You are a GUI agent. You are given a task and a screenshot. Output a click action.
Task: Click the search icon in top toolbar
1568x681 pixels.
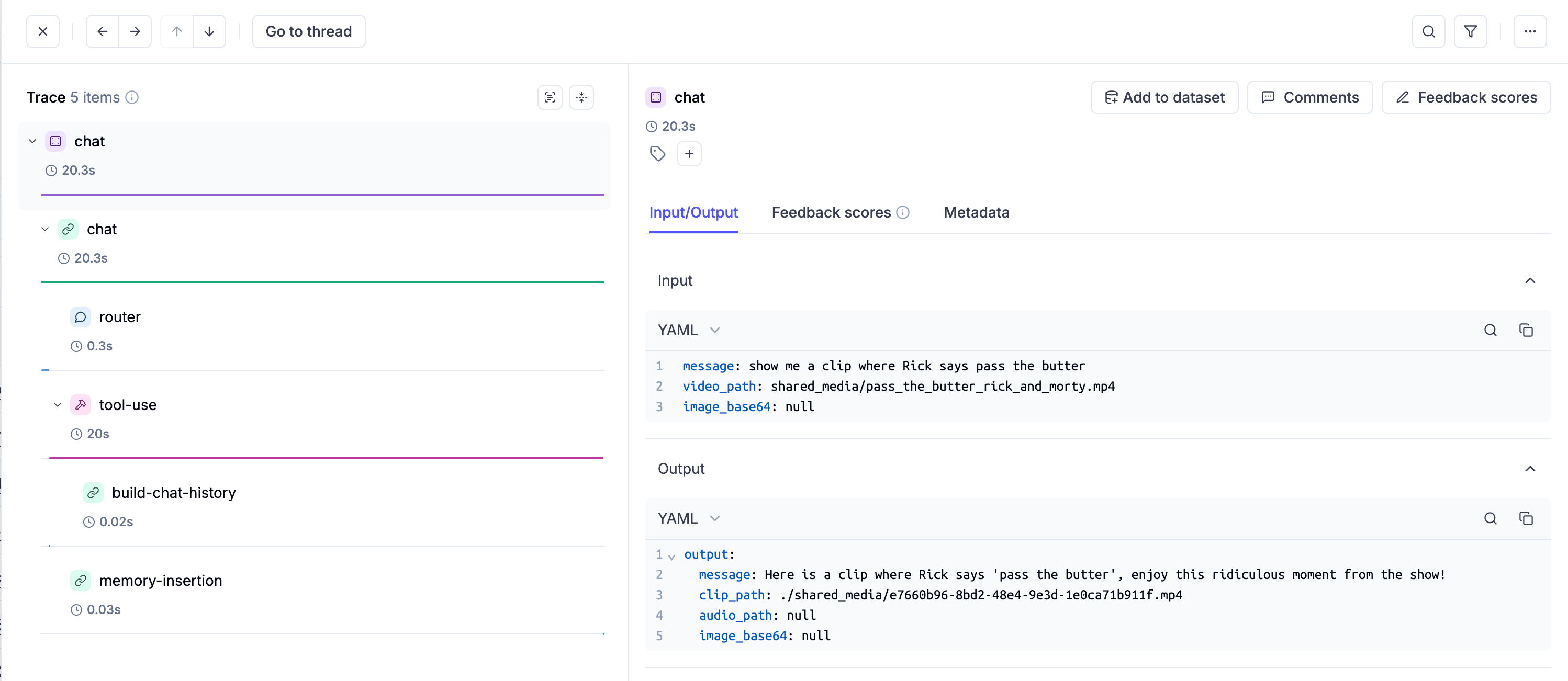point(1428,32)
